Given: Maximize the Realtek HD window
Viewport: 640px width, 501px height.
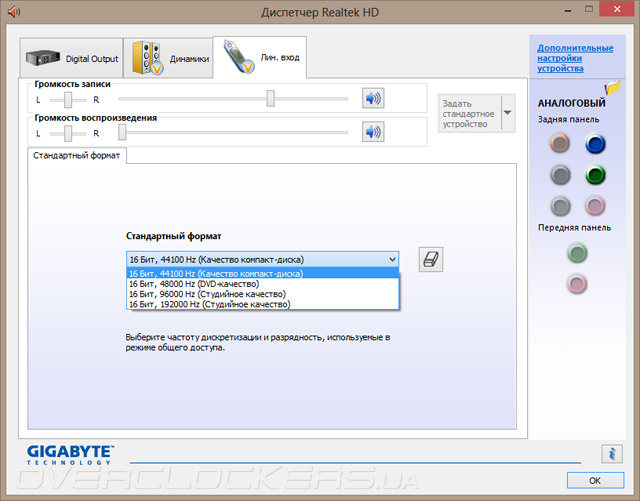Looking at the screenshot, I should tap(589, 10).
